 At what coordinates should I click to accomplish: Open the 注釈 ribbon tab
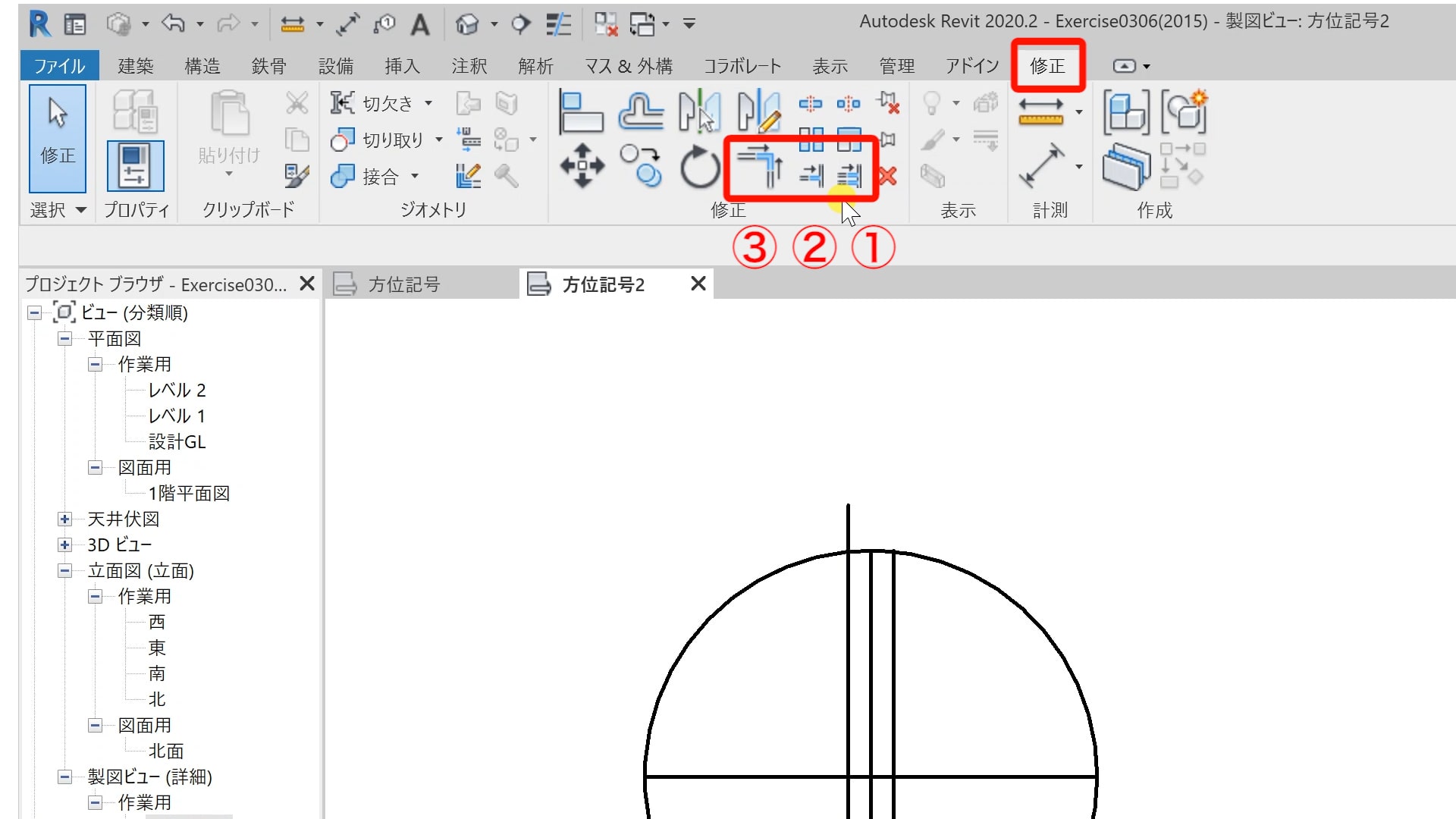click(469, 66)
